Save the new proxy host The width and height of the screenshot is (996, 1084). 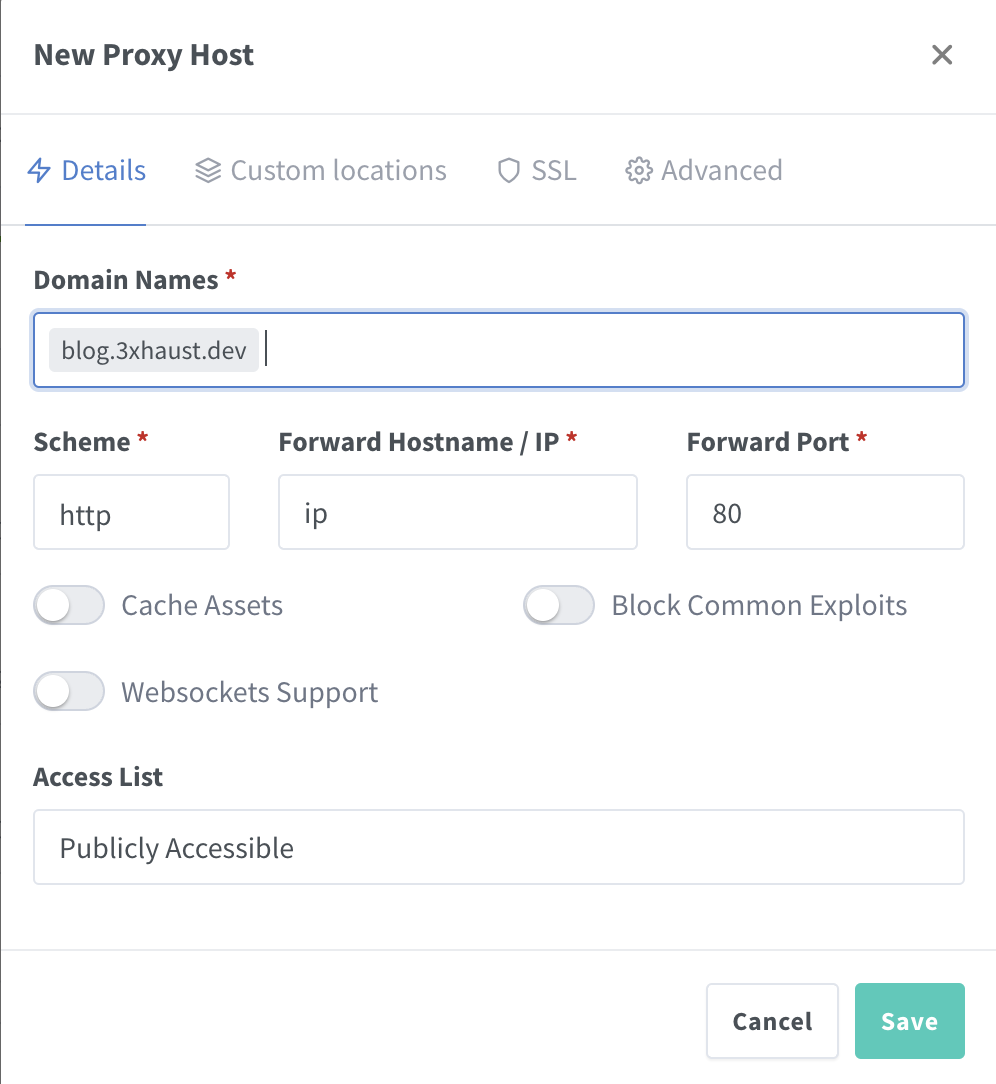909,1021
